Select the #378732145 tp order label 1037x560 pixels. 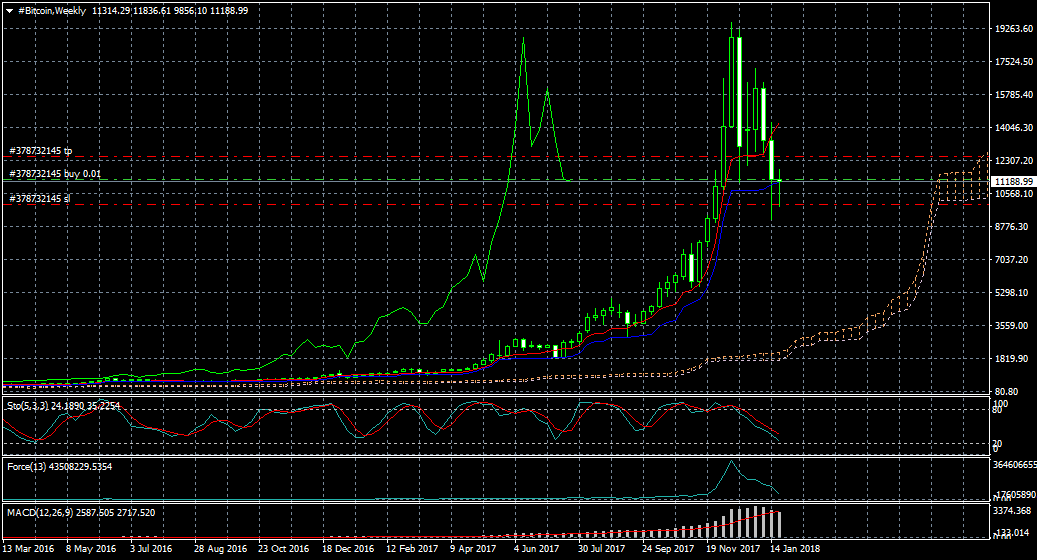[x=40, y=151]
